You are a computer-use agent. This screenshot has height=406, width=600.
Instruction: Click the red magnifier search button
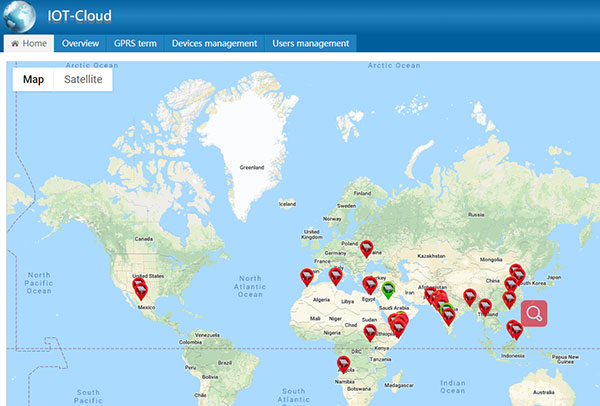(x=534, y=313)
